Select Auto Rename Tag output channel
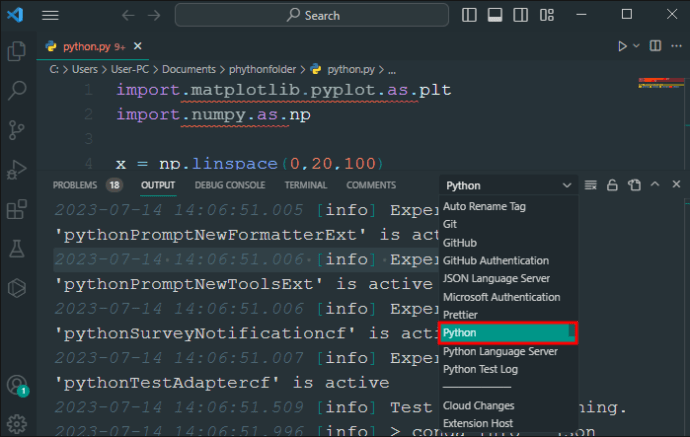The width and height of the screenshot is (690, 437). pyautogui.click(x=508, y=206)
